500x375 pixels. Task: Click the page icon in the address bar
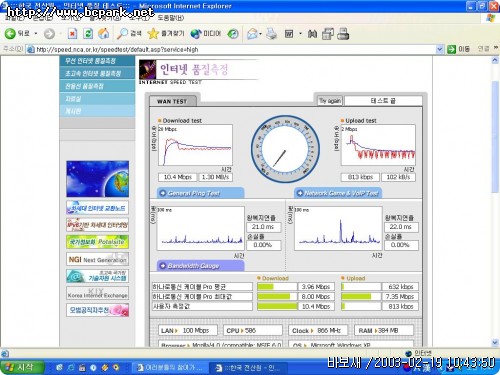click(x=31, y=49)
